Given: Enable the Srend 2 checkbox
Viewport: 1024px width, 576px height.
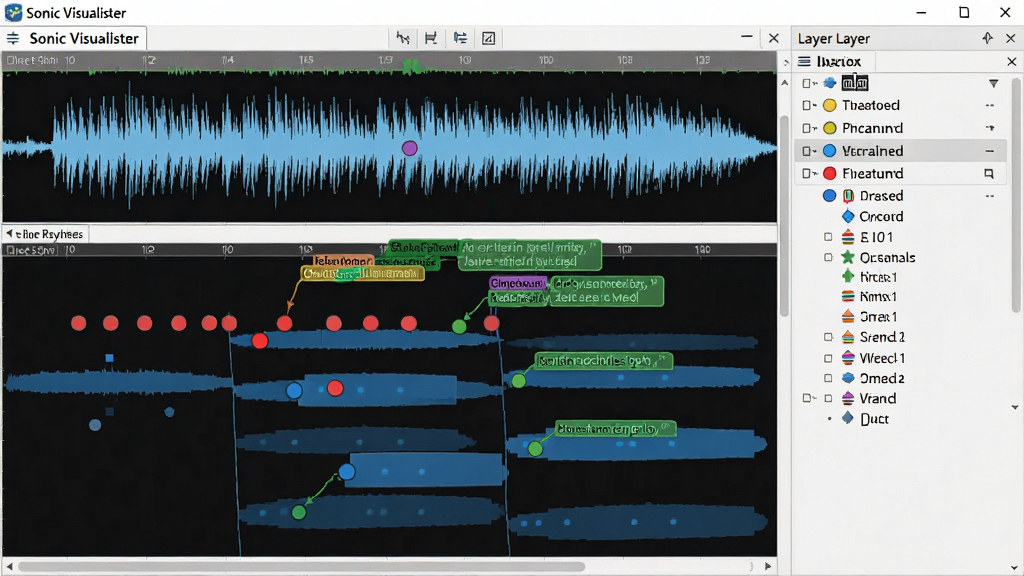Looking at the screenshot, I should 828,337.
